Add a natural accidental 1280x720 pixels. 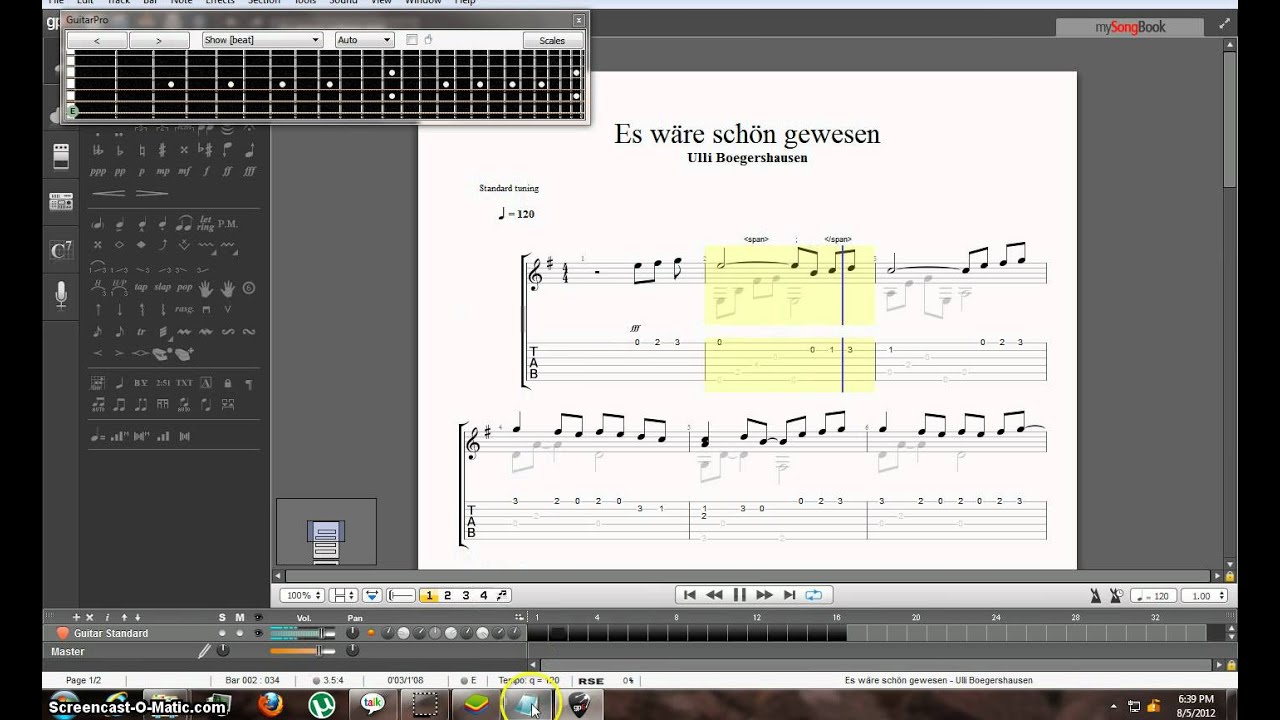[141, 150]
